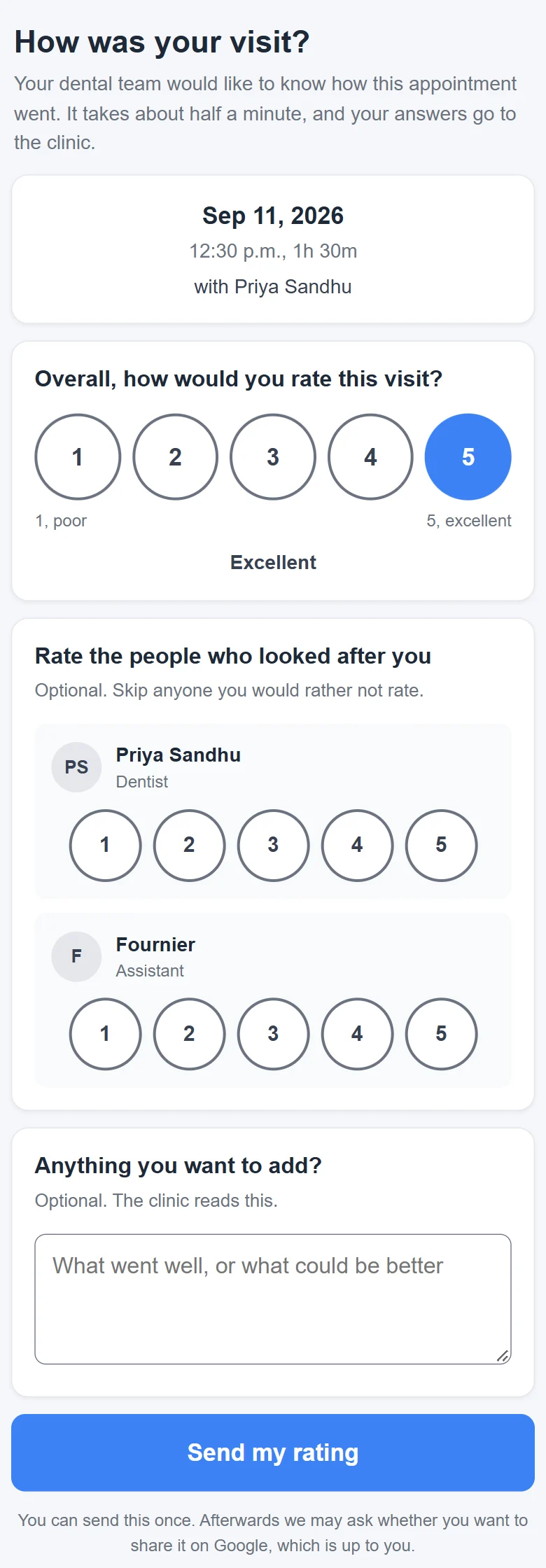This screenshot has width=546, height=1568.
Task: Rate assistant Fournier 3
Action: pyautogui.click(x=273, y=1034)
